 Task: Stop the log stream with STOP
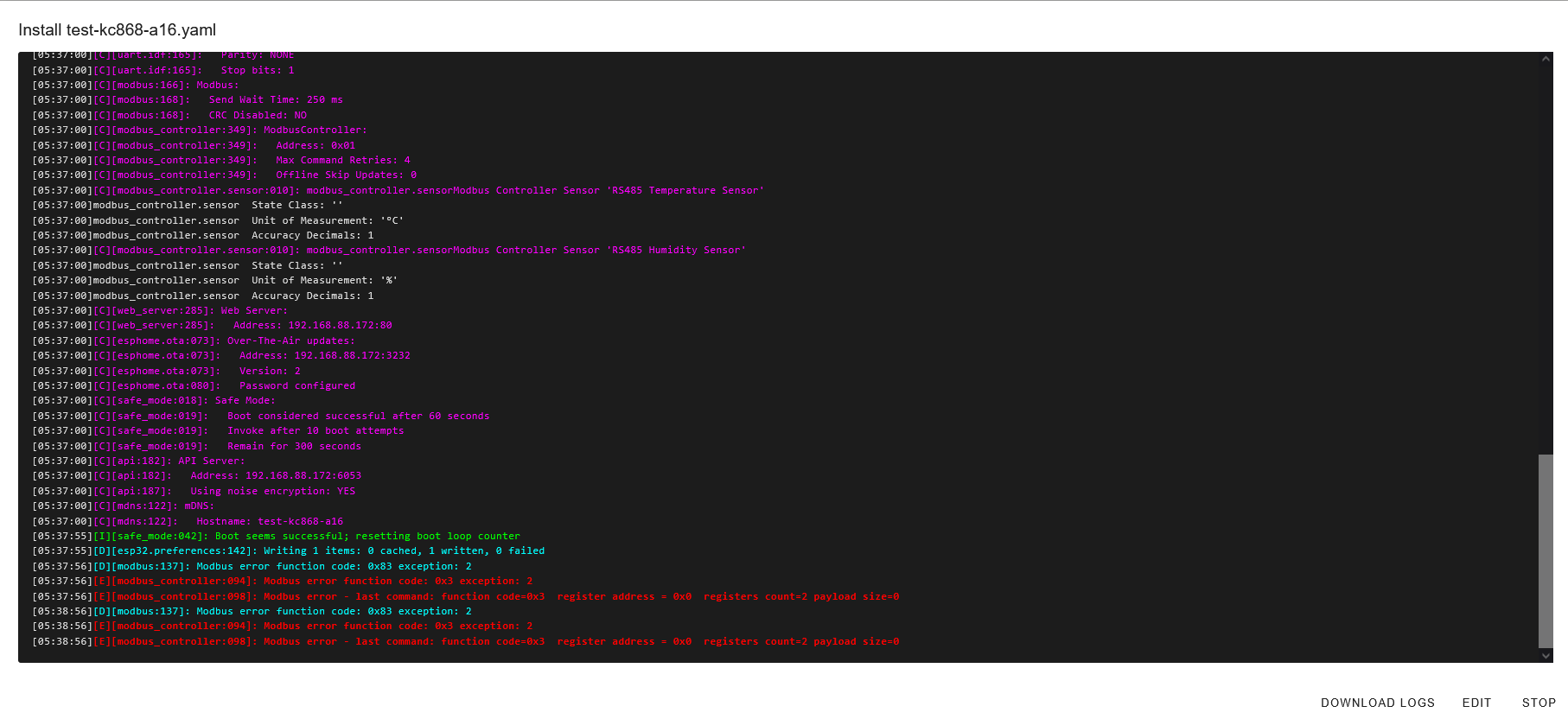click(x=1538, y=703)
